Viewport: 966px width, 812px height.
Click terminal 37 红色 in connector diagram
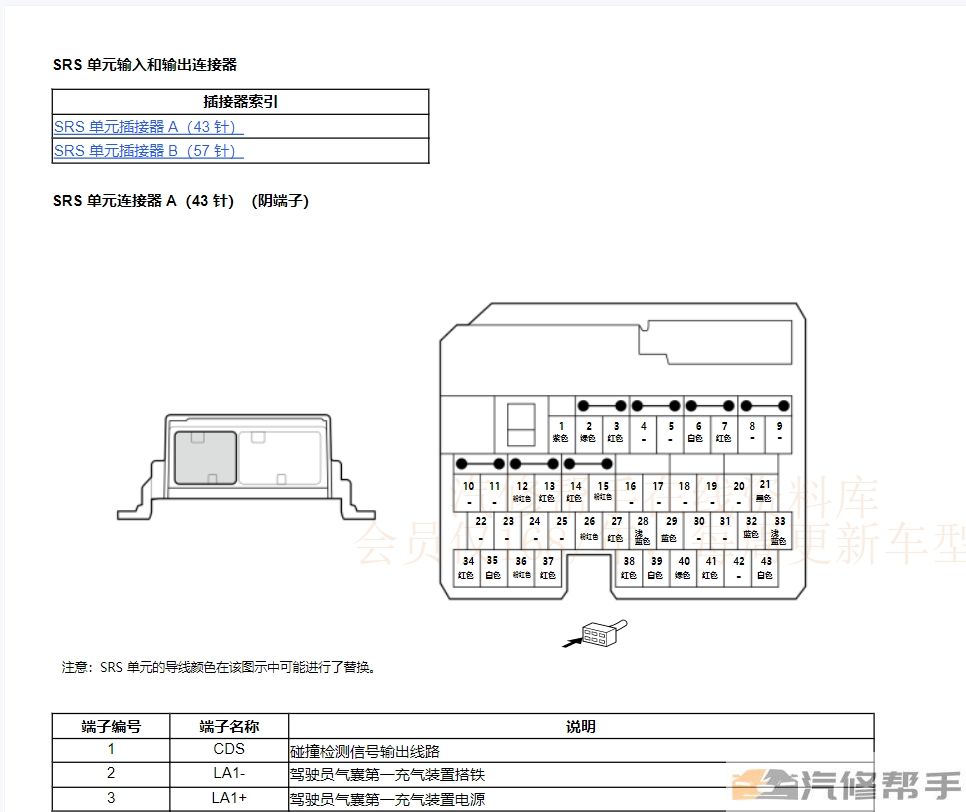[548, 567]
